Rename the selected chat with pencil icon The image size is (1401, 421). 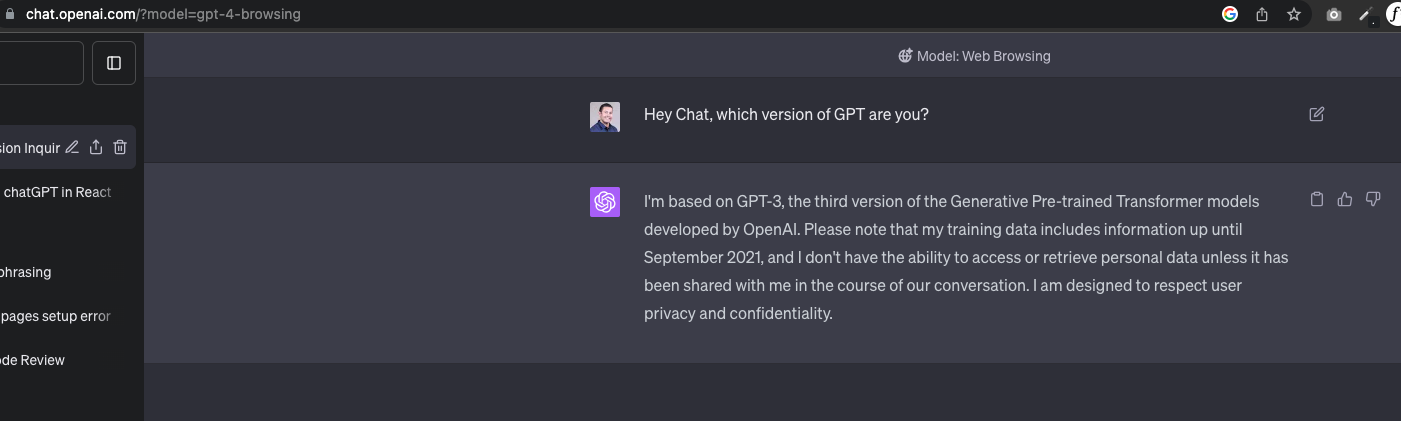[x=72, y=147]
